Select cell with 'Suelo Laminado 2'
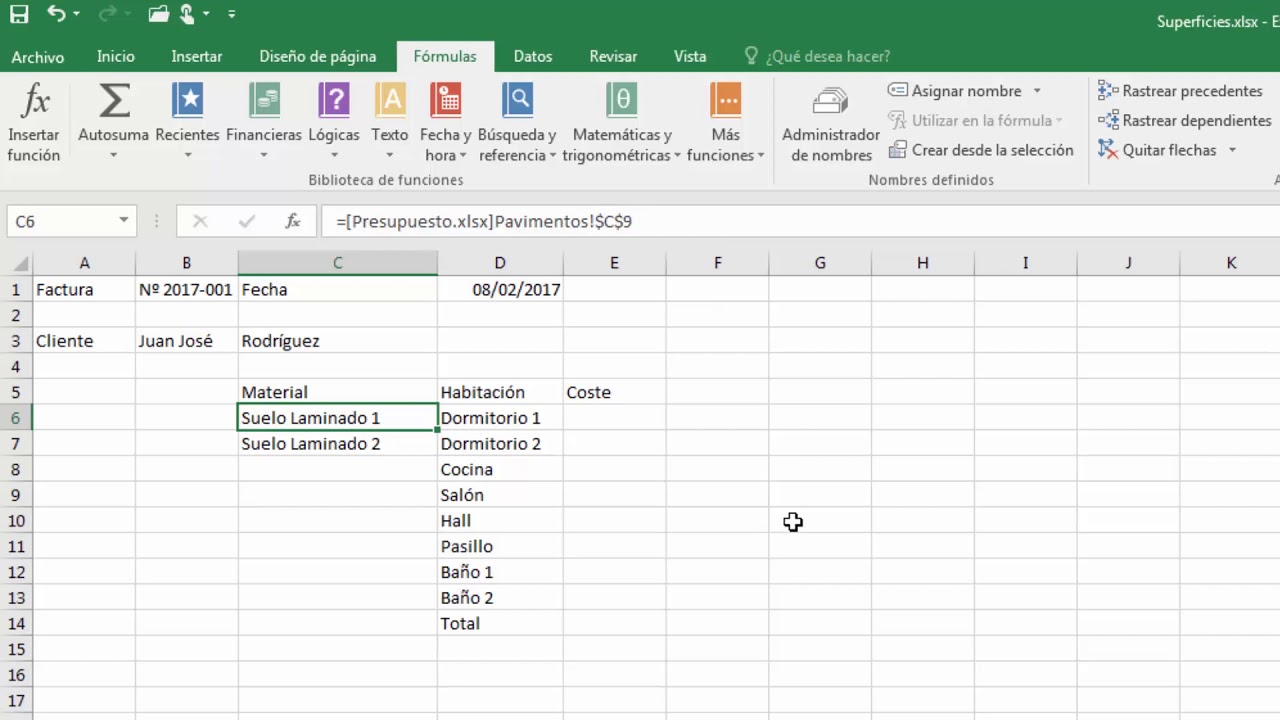This screenshot has height=720, width=1280. point(337,444)
